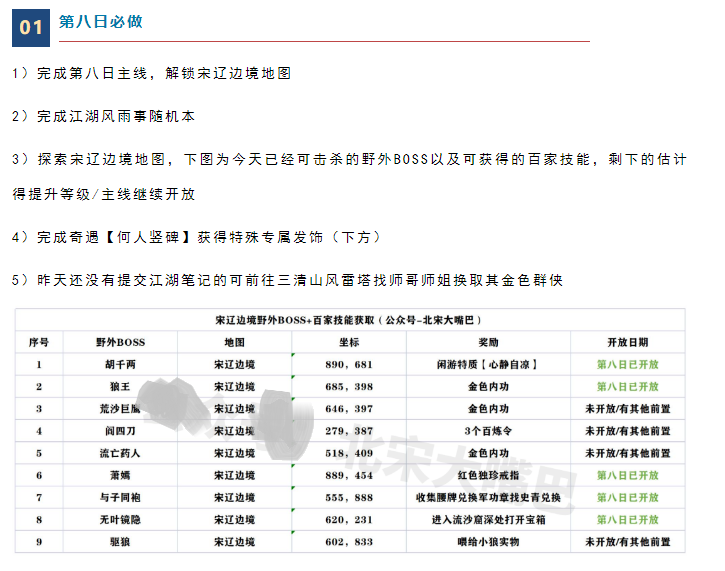Select the heading "第八日必做"
The height and width of the screenshot is (571, 725).
coord(101,21)
